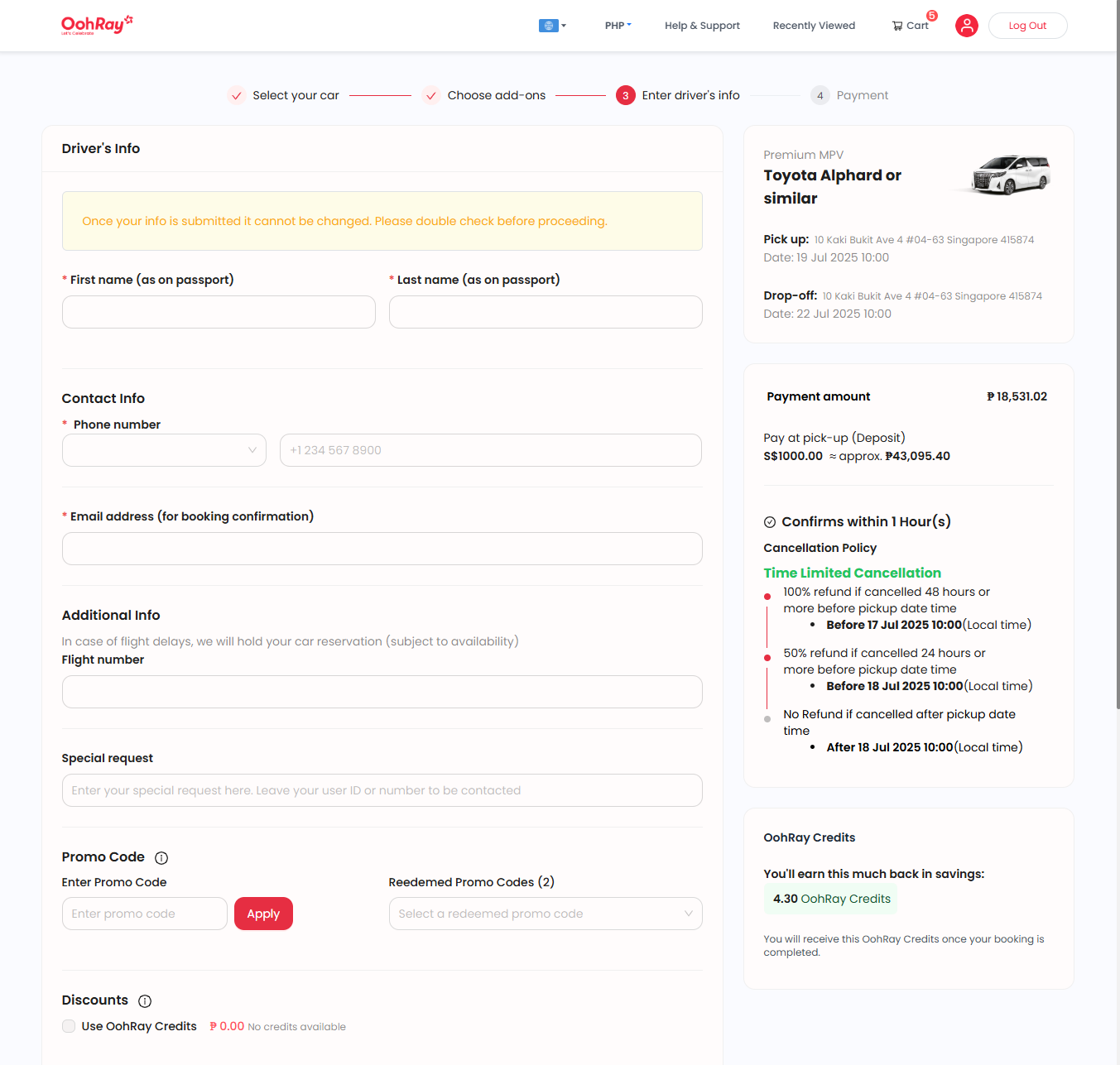Click the step 3 Enter driver's info indicator
1120x1065 pixels.
tap(625, 95)
